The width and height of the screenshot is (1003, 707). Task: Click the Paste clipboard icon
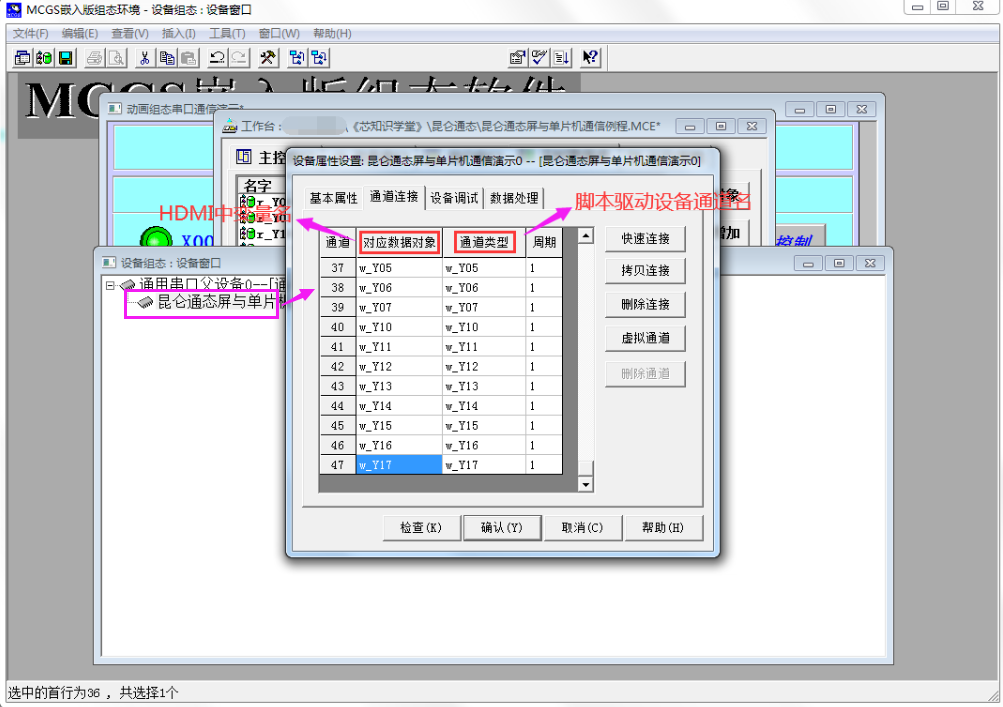[187, 57]
